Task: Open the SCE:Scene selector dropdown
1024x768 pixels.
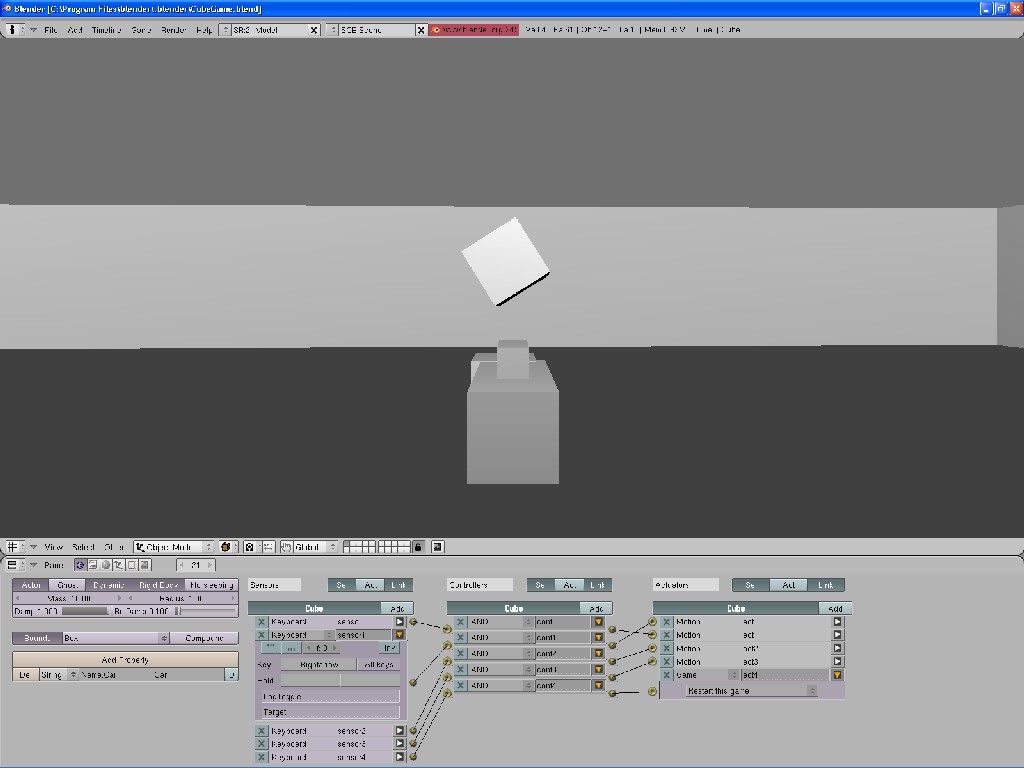Action: [332, 30]
